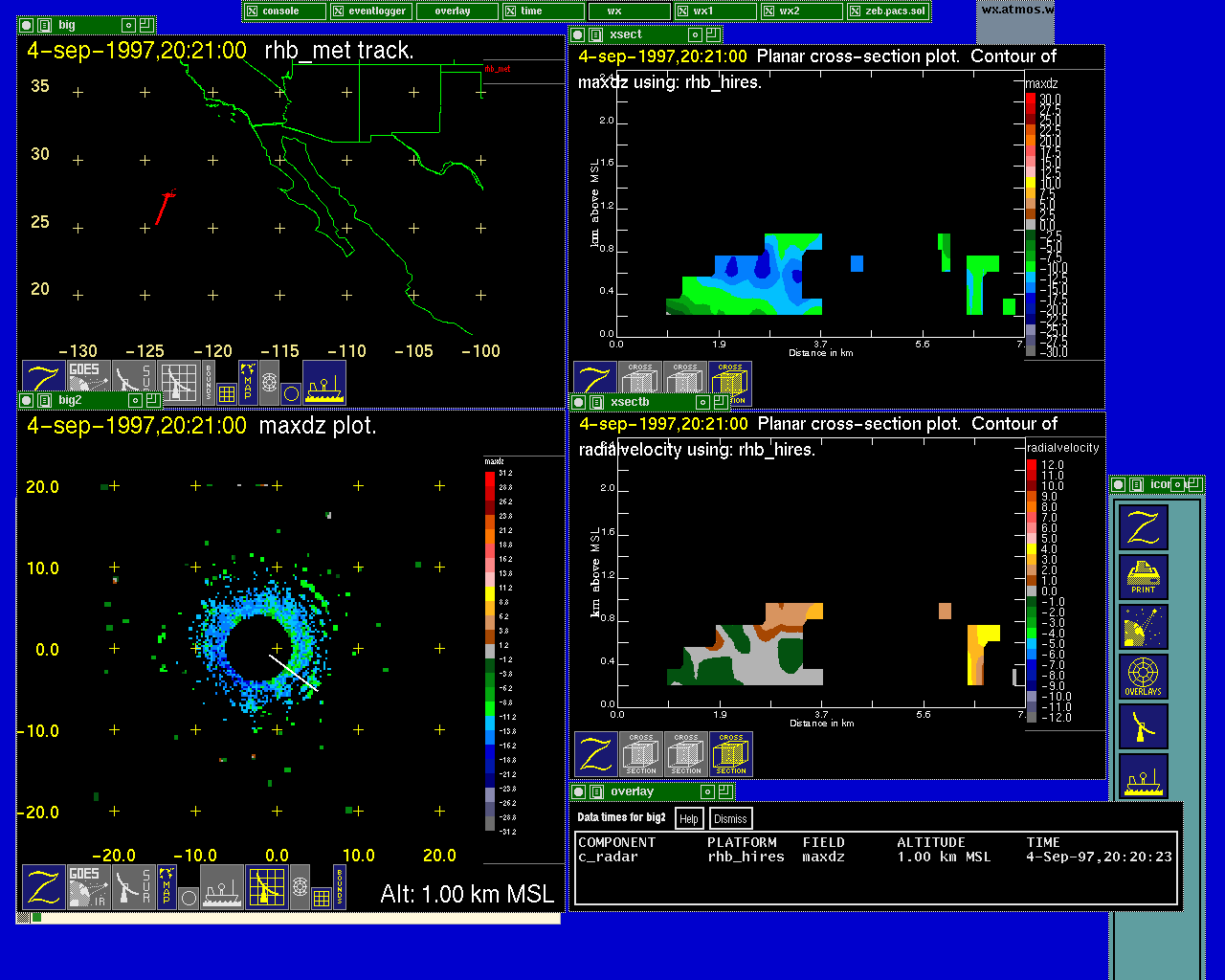
Task: Click the maxdz color scale bar in big2
Action: 490,651
